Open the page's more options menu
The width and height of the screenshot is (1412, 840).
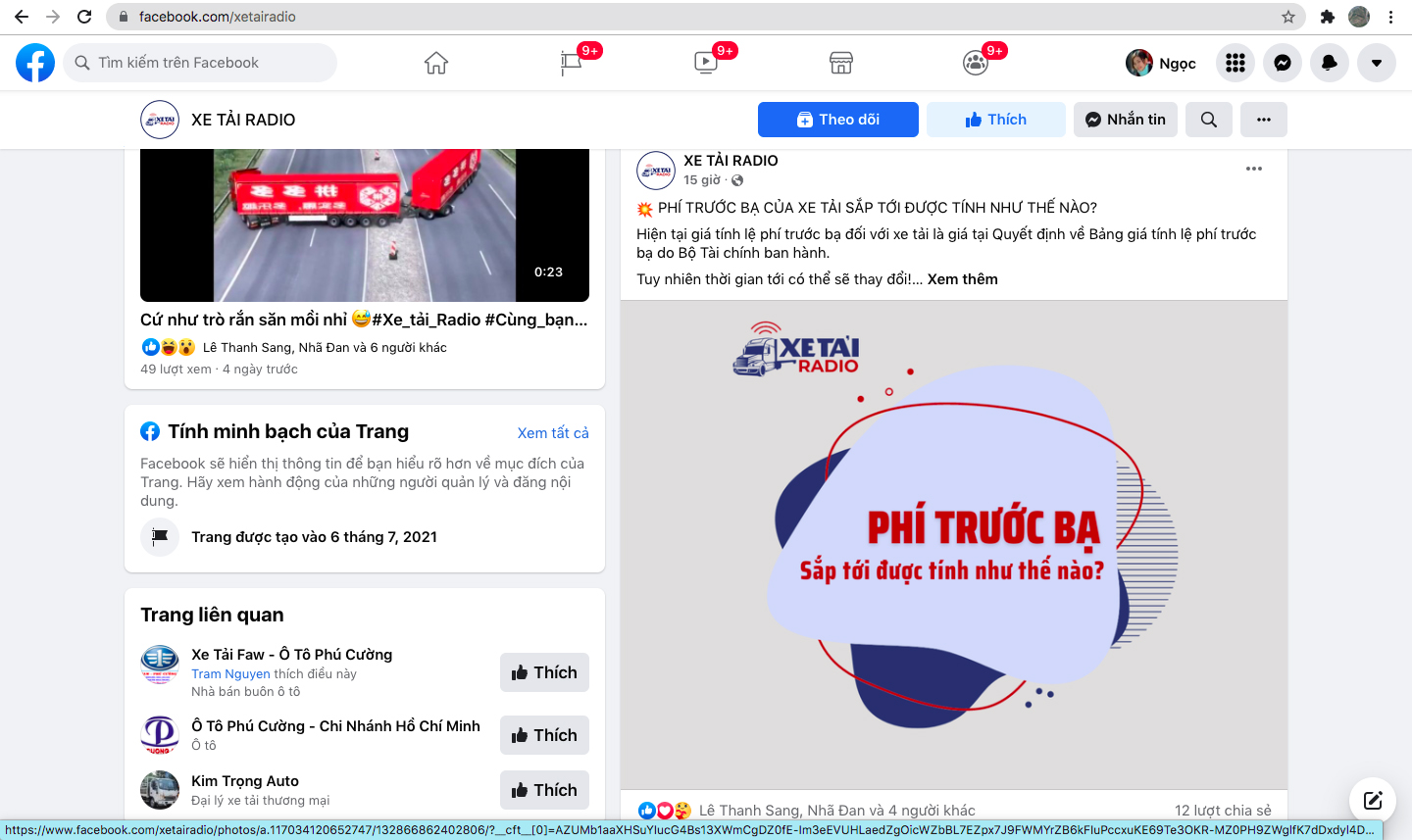tap(1264, 120)
